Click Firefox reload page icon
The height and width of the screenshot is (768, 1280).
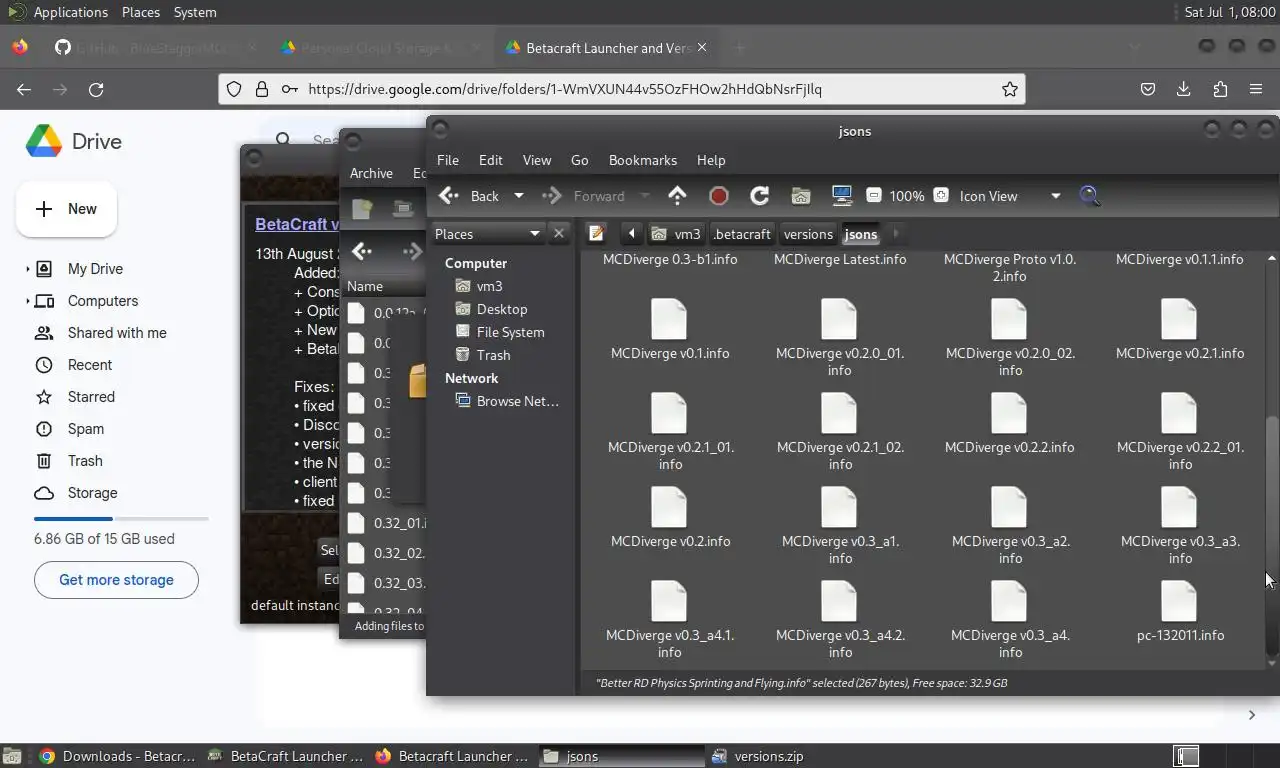tap(96, 89)
